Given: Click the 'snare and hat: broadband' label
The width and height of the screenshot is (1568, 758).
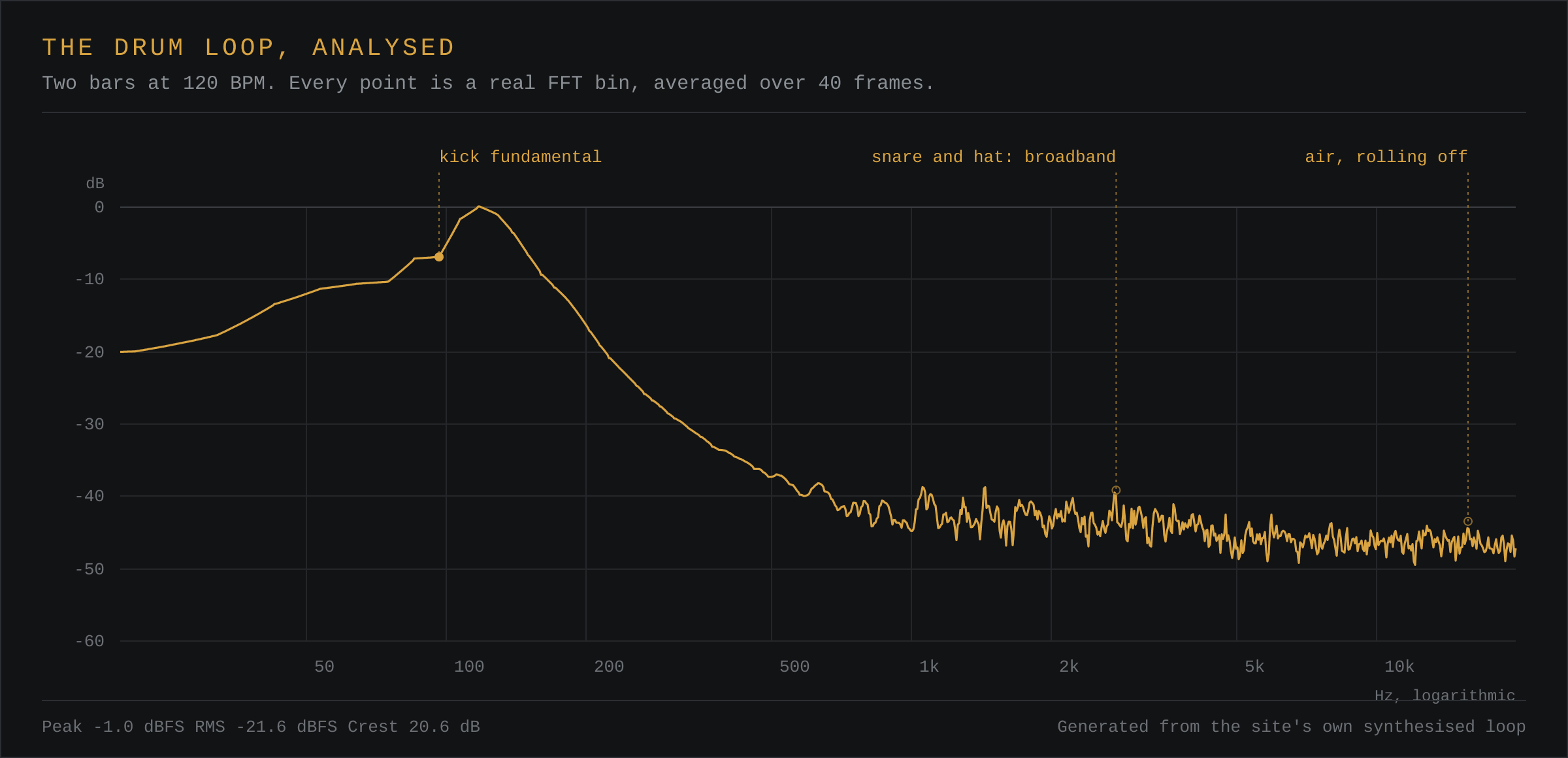Looking at the screenshot, I should 994,157.
